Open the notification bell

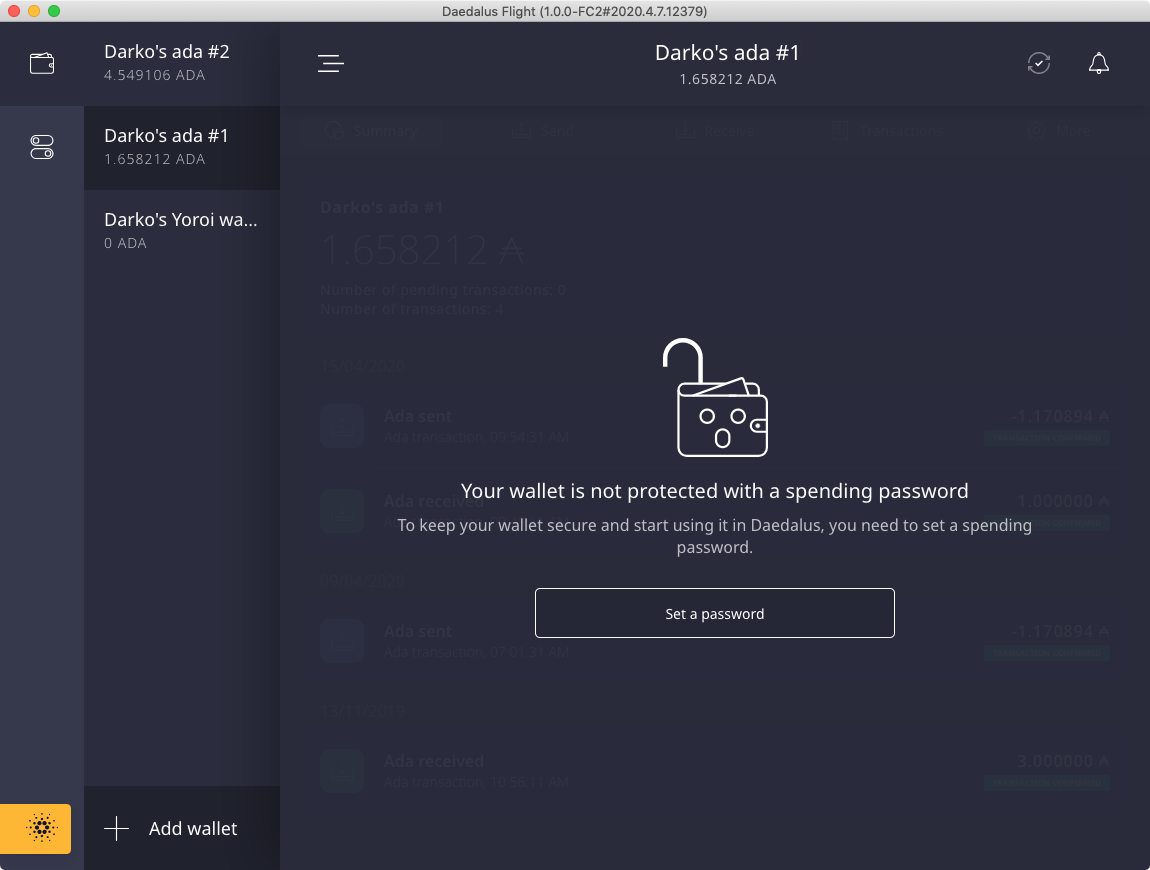pos(1098,64)
